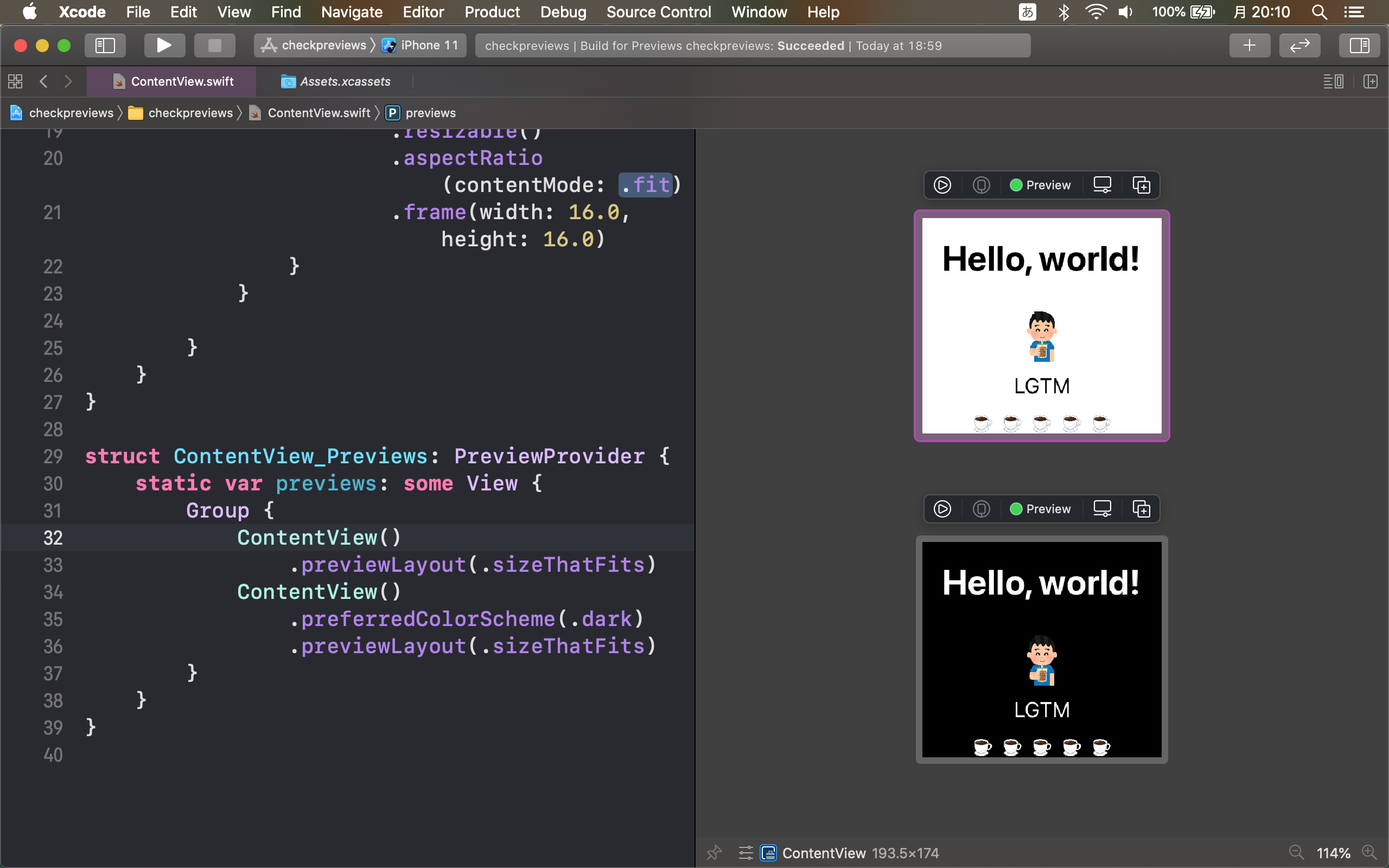Toggle code review mode arrows button
1389x868 pixels.
pos(1299,46)
